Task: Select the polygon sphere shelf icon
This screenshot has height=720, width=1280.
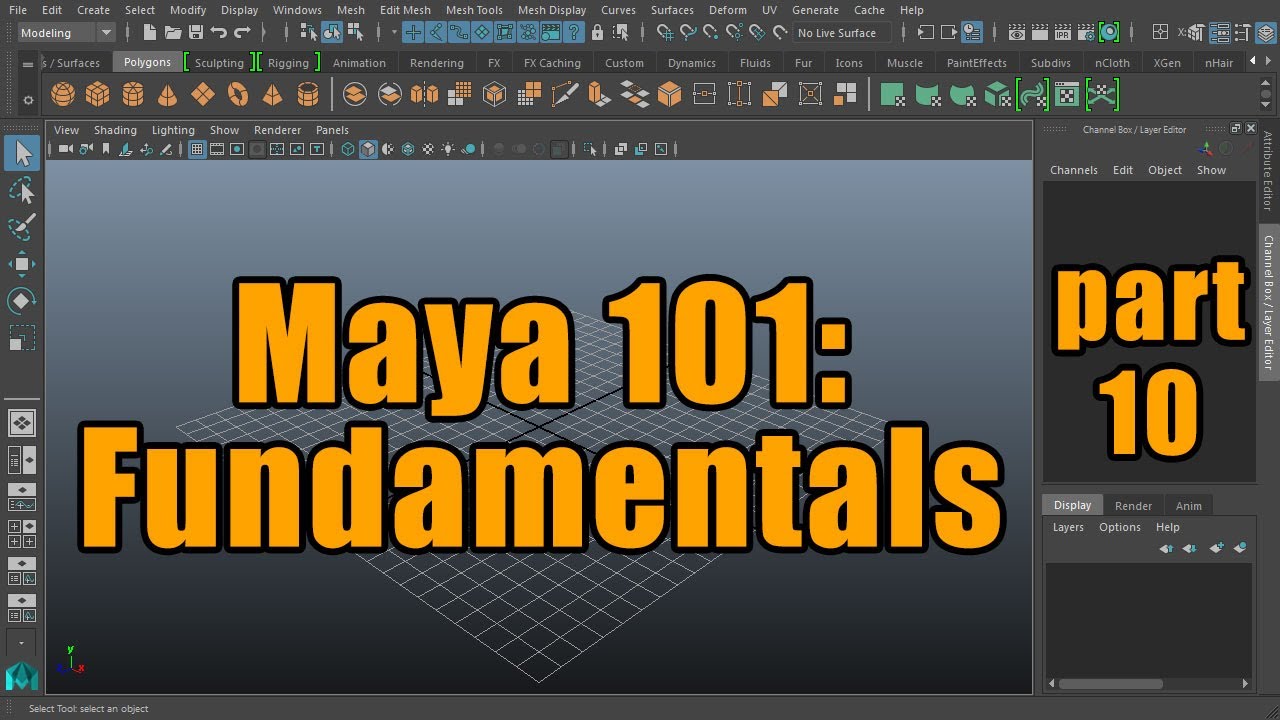Action: pyautogui.click(x=63, y=95)
